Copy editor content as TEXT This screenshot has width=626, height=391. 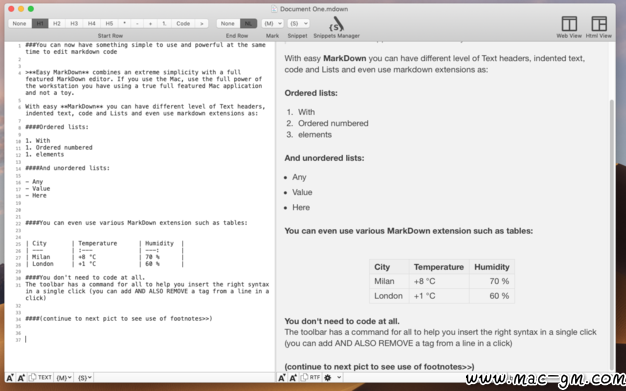40,377
